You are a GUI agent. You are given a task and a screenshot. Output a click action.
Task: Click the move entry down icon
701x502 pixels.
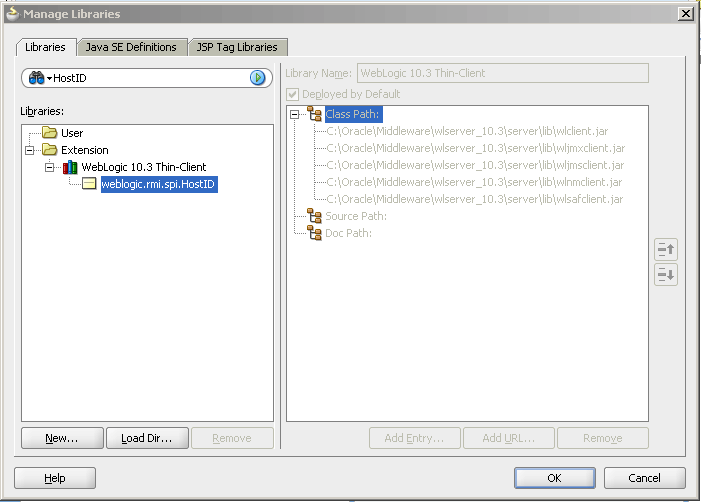(x=666, y=274)
